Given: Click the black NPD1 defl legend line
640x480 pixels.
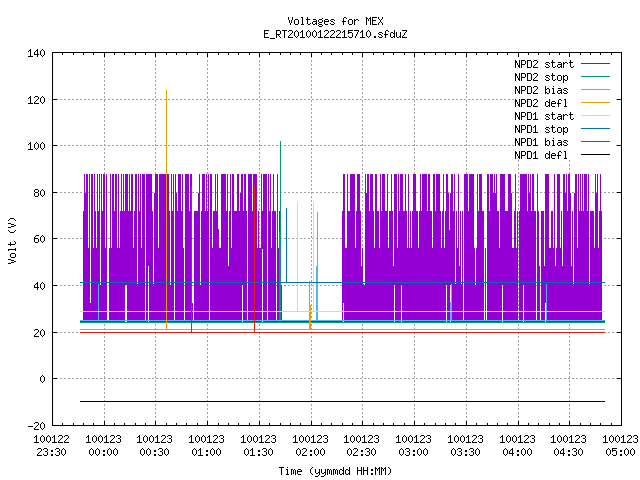Looking at the screenshot, I should pyautogui.click(x=595, y=155).
